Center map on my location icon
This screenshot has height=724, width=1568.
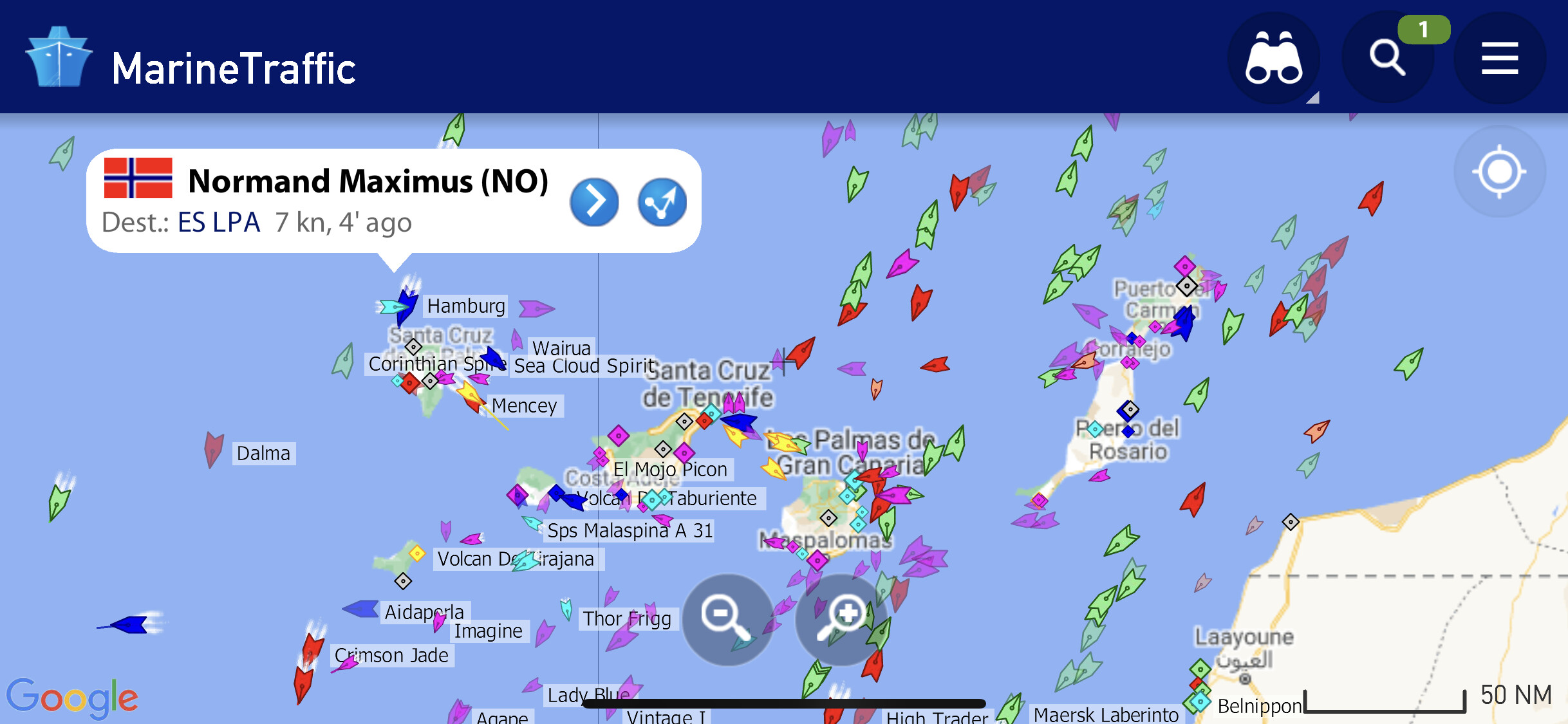pos(1500,171)
